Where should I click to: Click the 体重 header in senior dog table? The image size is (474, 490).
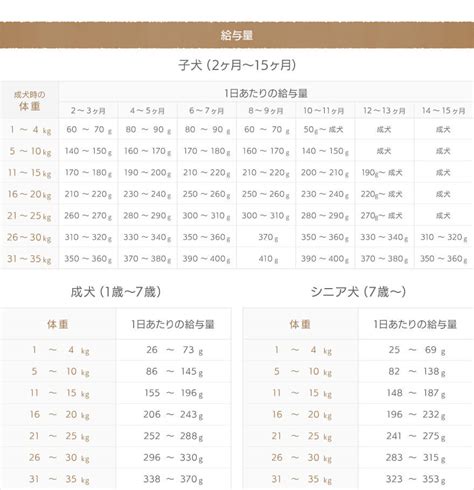coord(300,324)
